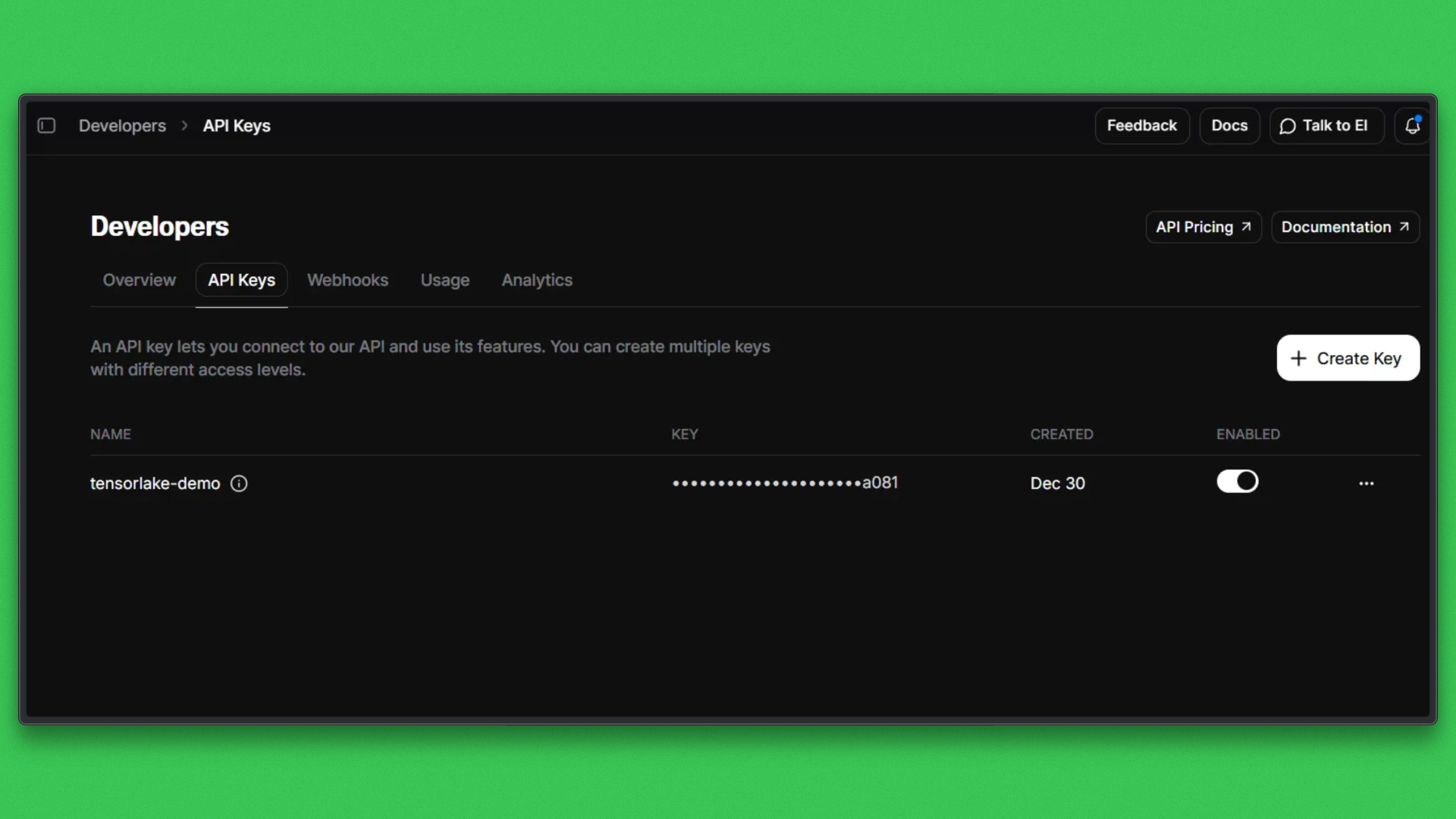Click the Create Key button
The width and height of the screenshot is (1456, 819).
1348,358
